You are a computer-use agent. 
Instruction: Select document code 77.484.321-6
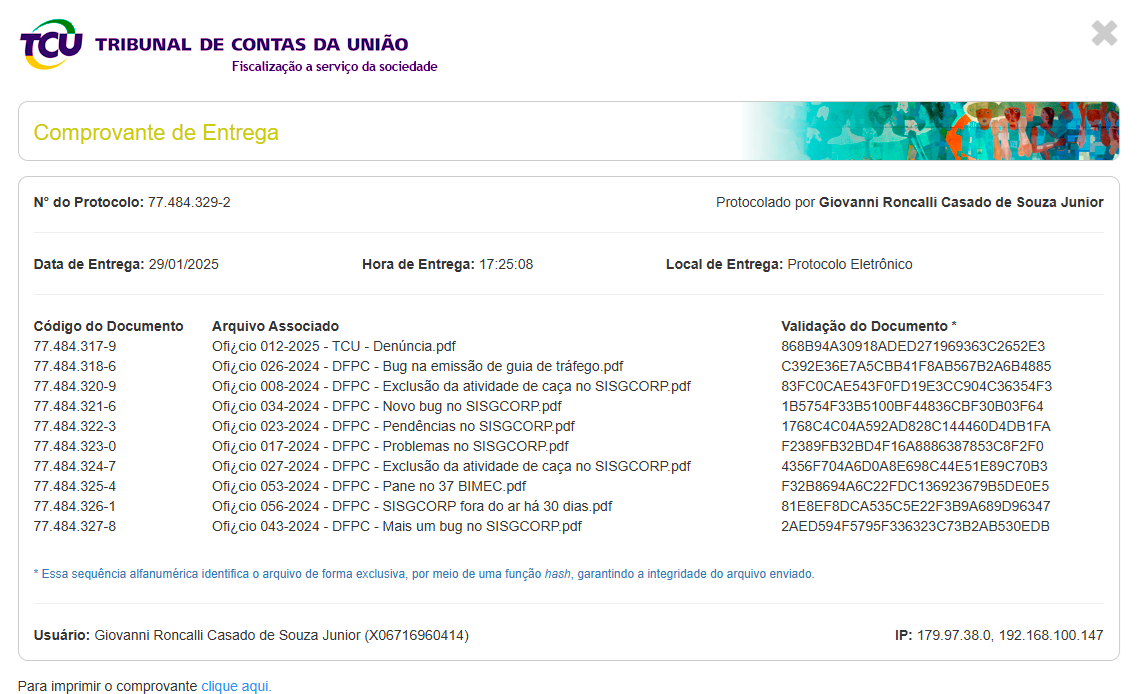(75, 406)
